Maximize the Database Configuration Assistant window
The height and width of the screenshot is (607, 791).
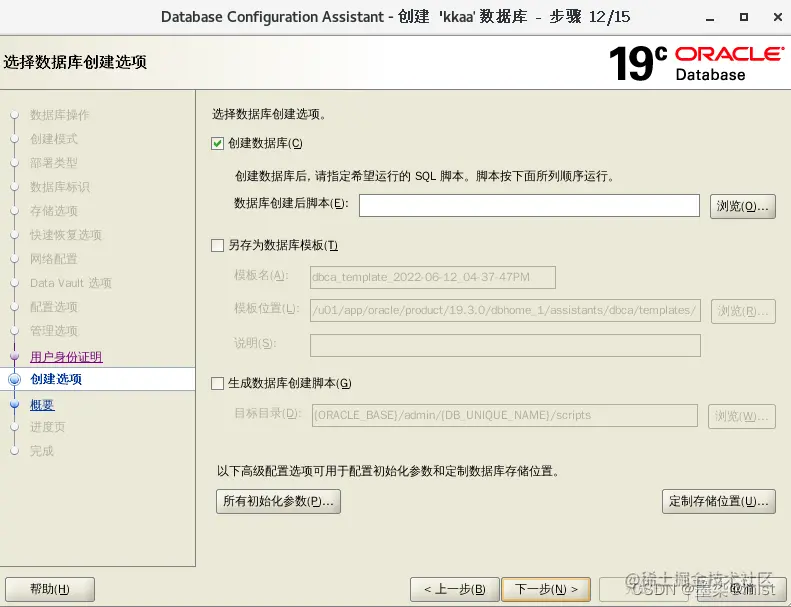(744, 17)
